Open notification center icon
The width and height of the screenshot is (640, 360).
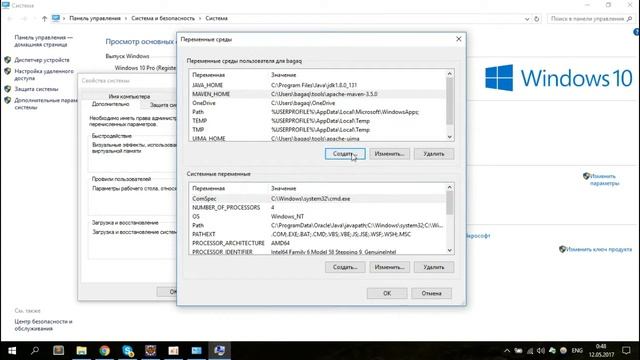tap(627, 351)
